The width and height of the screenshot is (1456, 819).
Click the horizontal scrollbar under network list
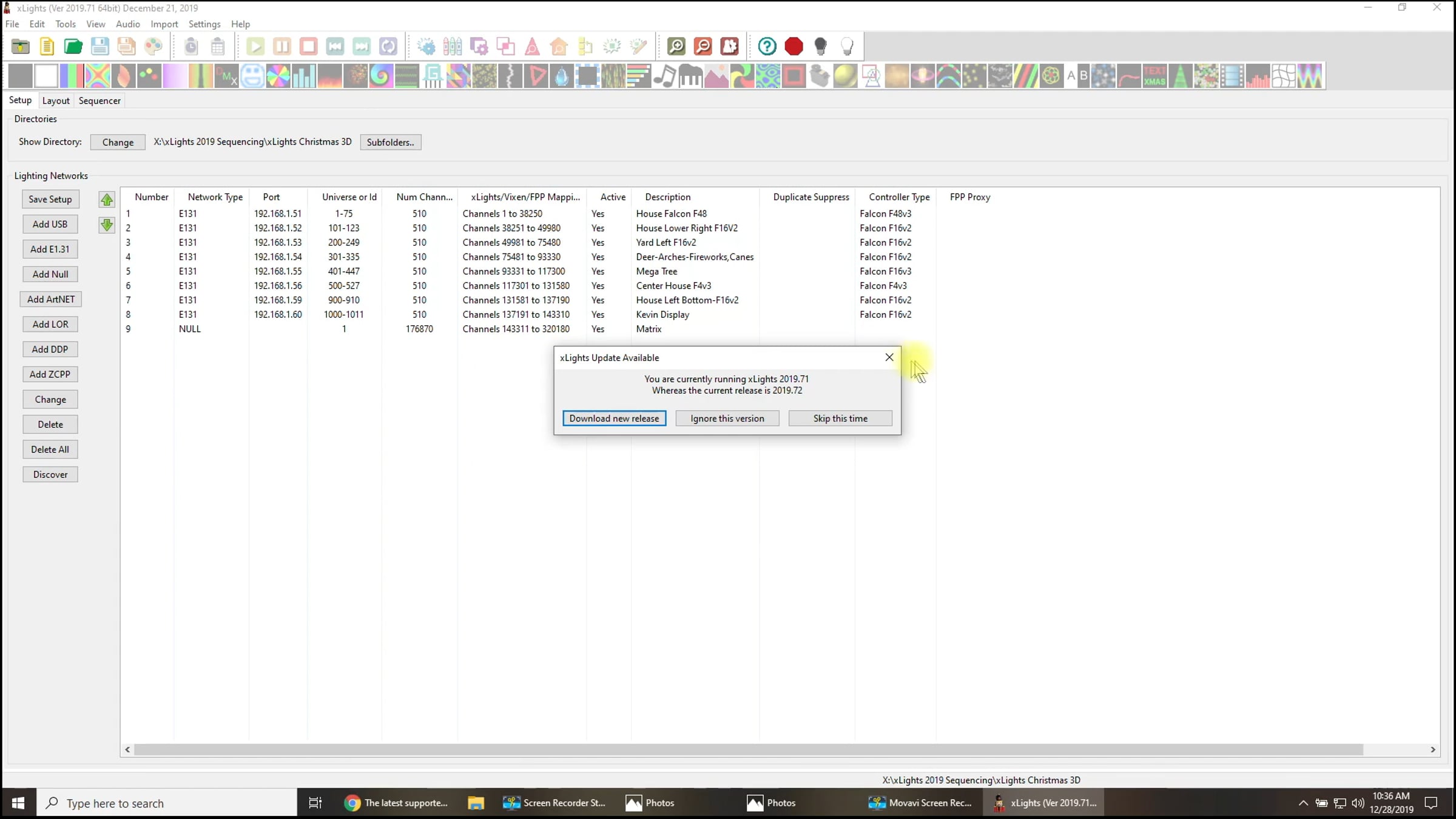click(747, 750)
